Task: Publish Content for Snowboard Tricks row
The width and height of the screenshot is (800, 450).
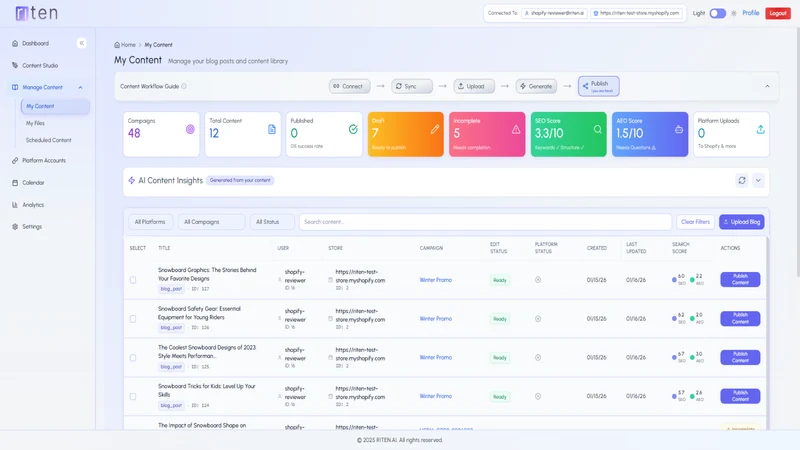Action: coord(740,396)
